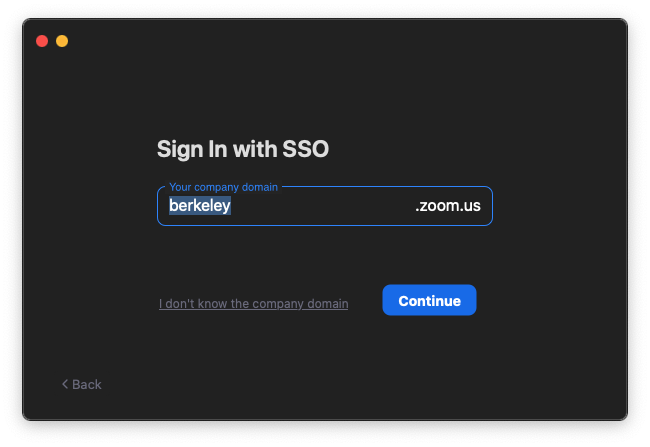
Task: Minimize the window with the yellow button
Action: click(x=62, y=41)
